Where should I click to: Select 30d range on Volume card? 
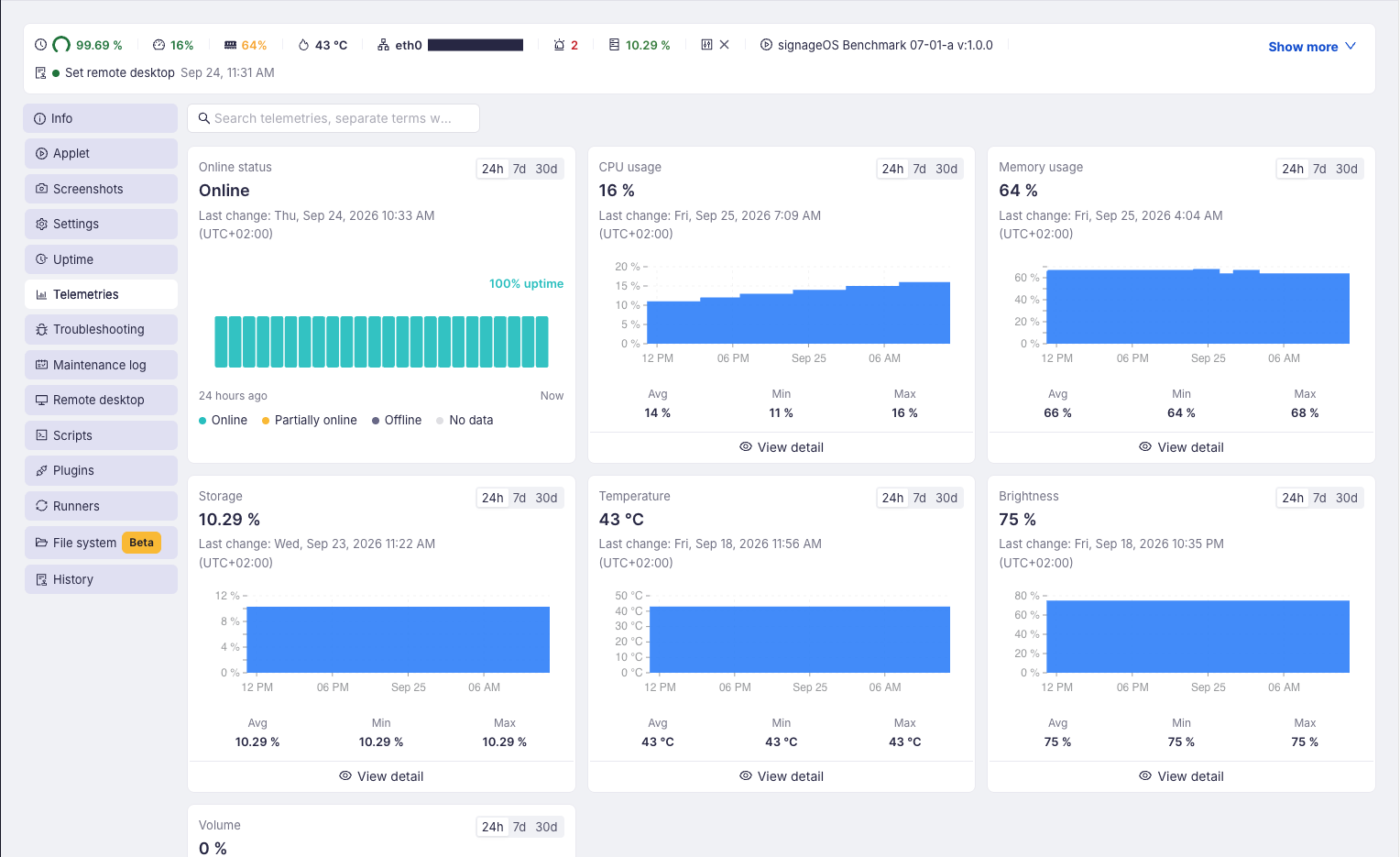click(546, 827)
